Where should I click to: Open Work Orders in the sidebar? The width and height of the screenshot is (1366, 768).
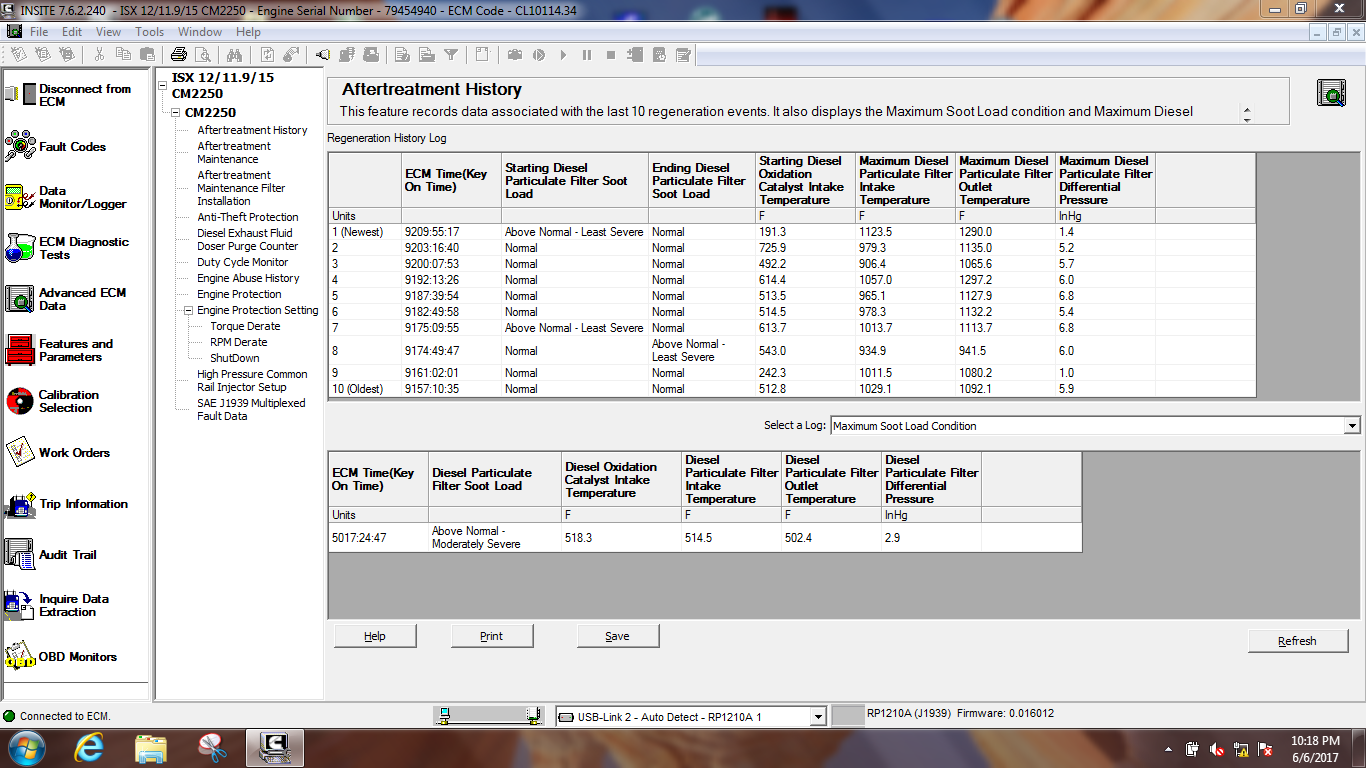(58, 452)
